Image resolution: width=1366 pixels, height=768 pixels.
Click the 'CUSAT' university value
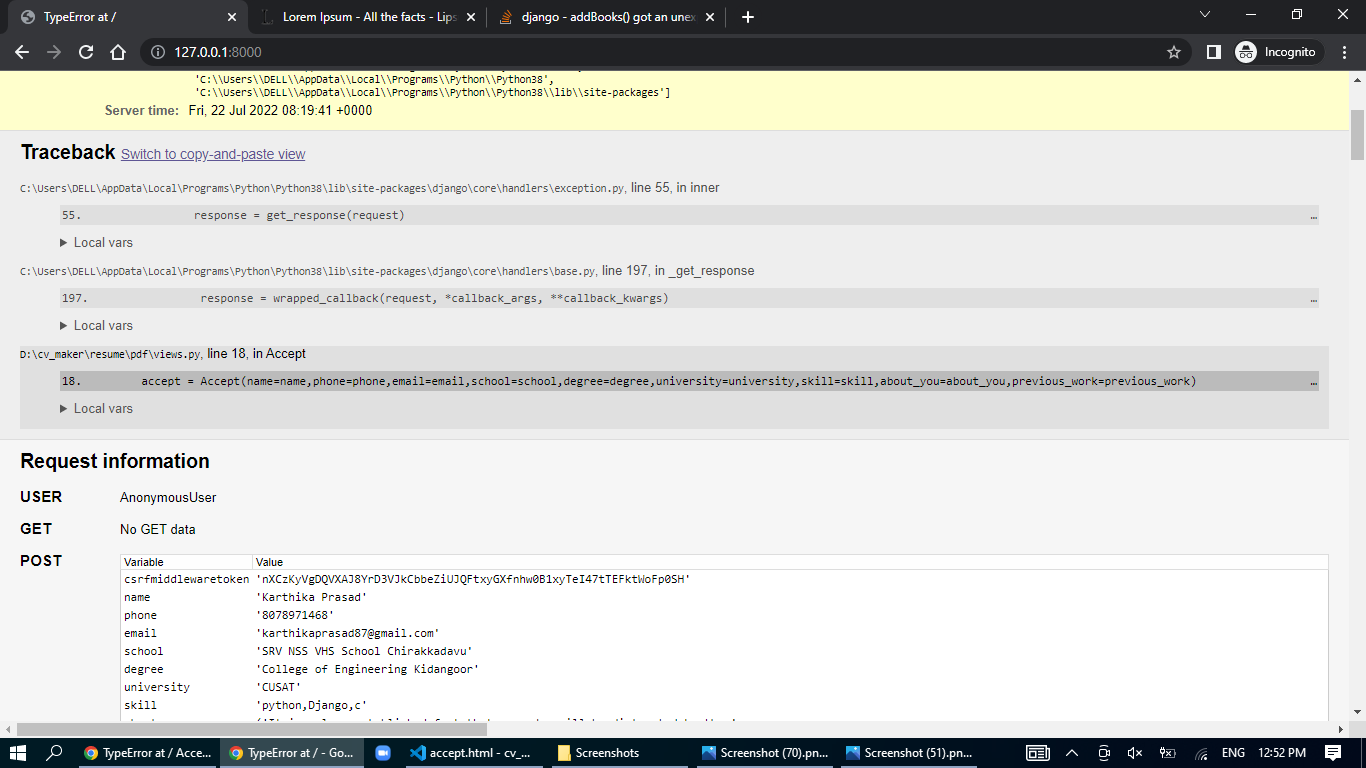click(x=279, y=687)
